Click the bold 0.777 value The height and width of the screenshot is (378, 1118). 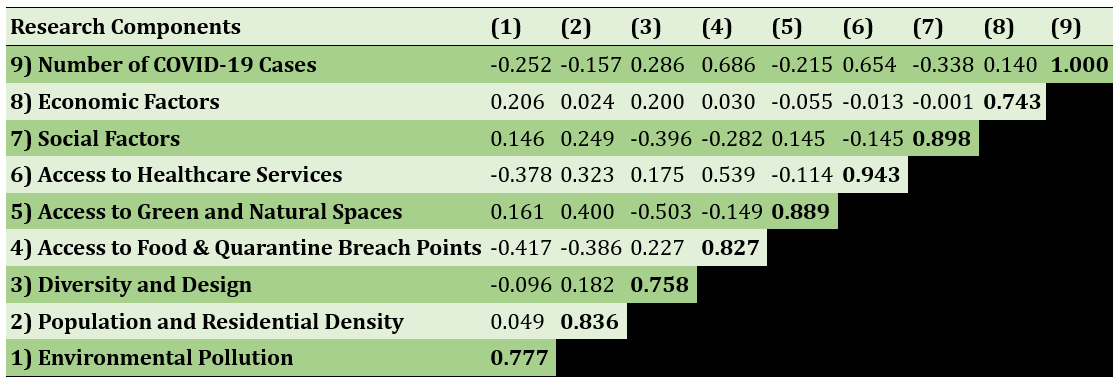[x=520, y=358]
